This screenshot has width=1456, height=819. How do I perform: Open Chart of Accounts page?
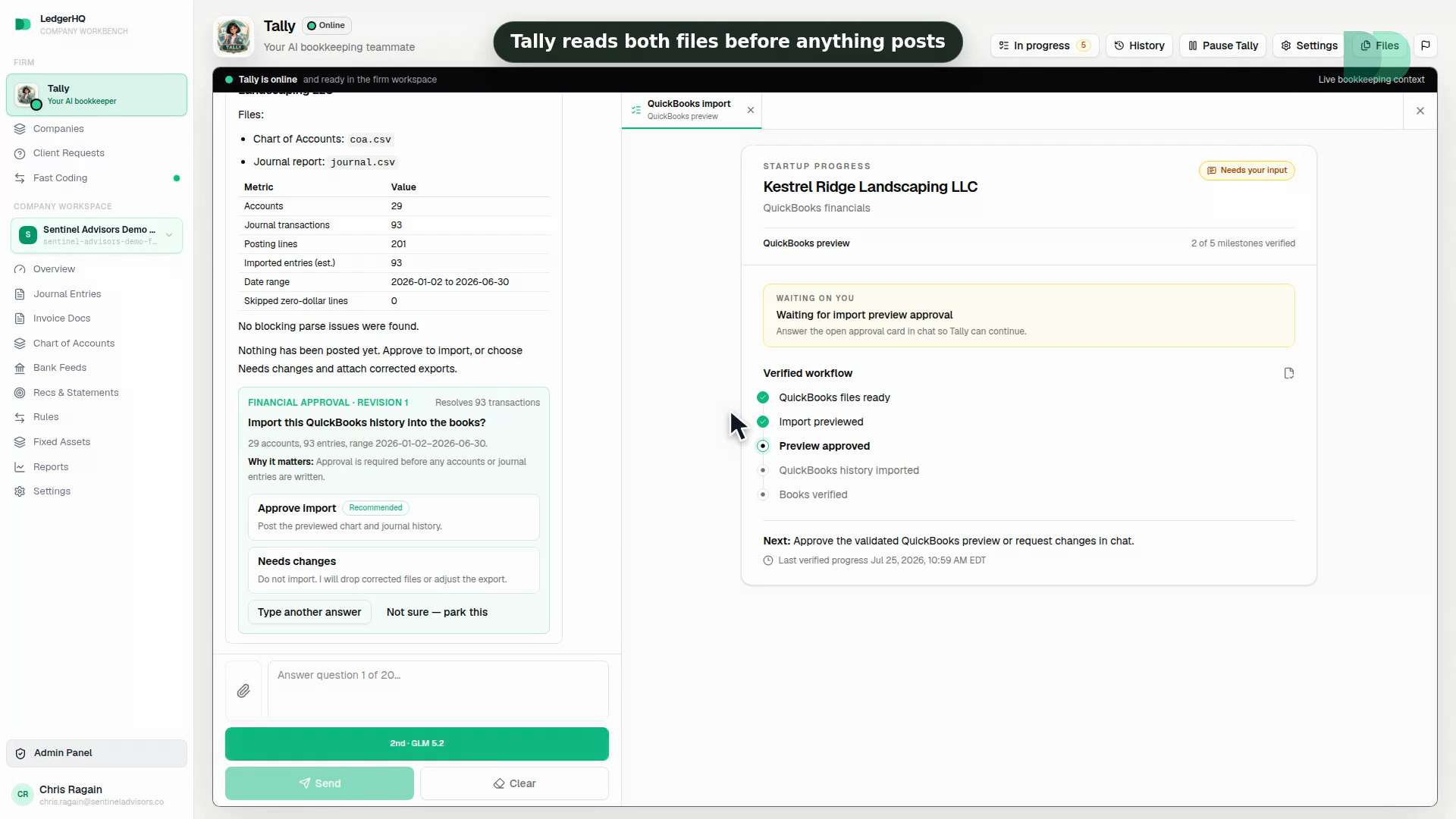click(x=74, y=344)
